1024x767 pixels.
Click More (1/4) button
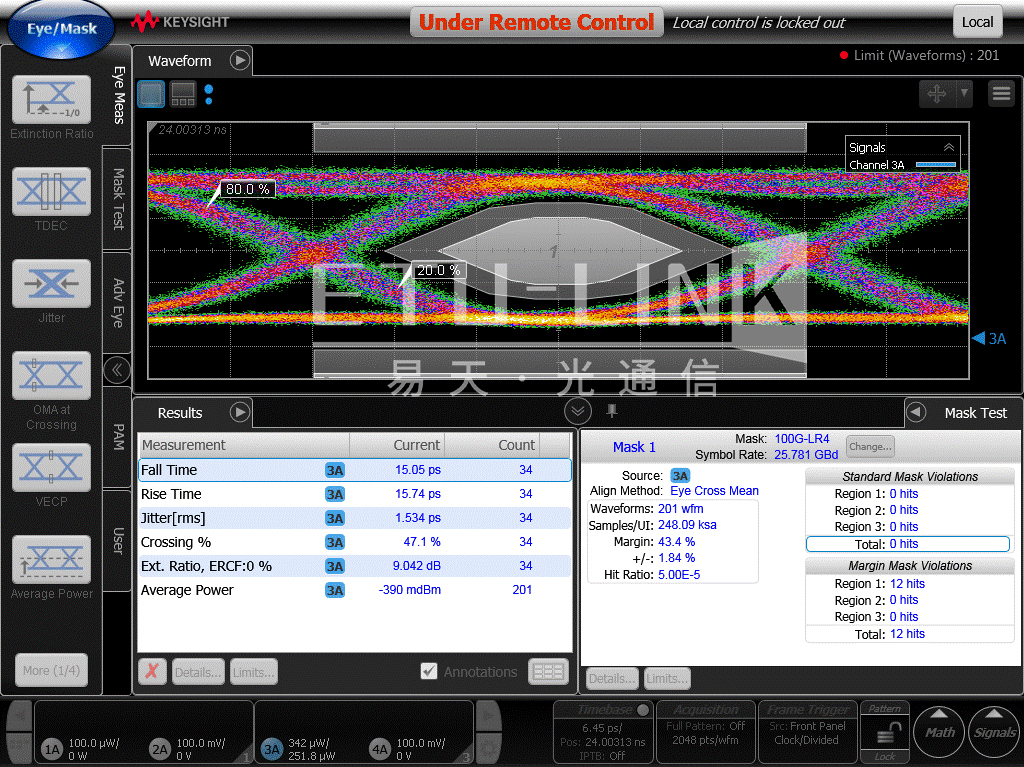coord(52,670)
